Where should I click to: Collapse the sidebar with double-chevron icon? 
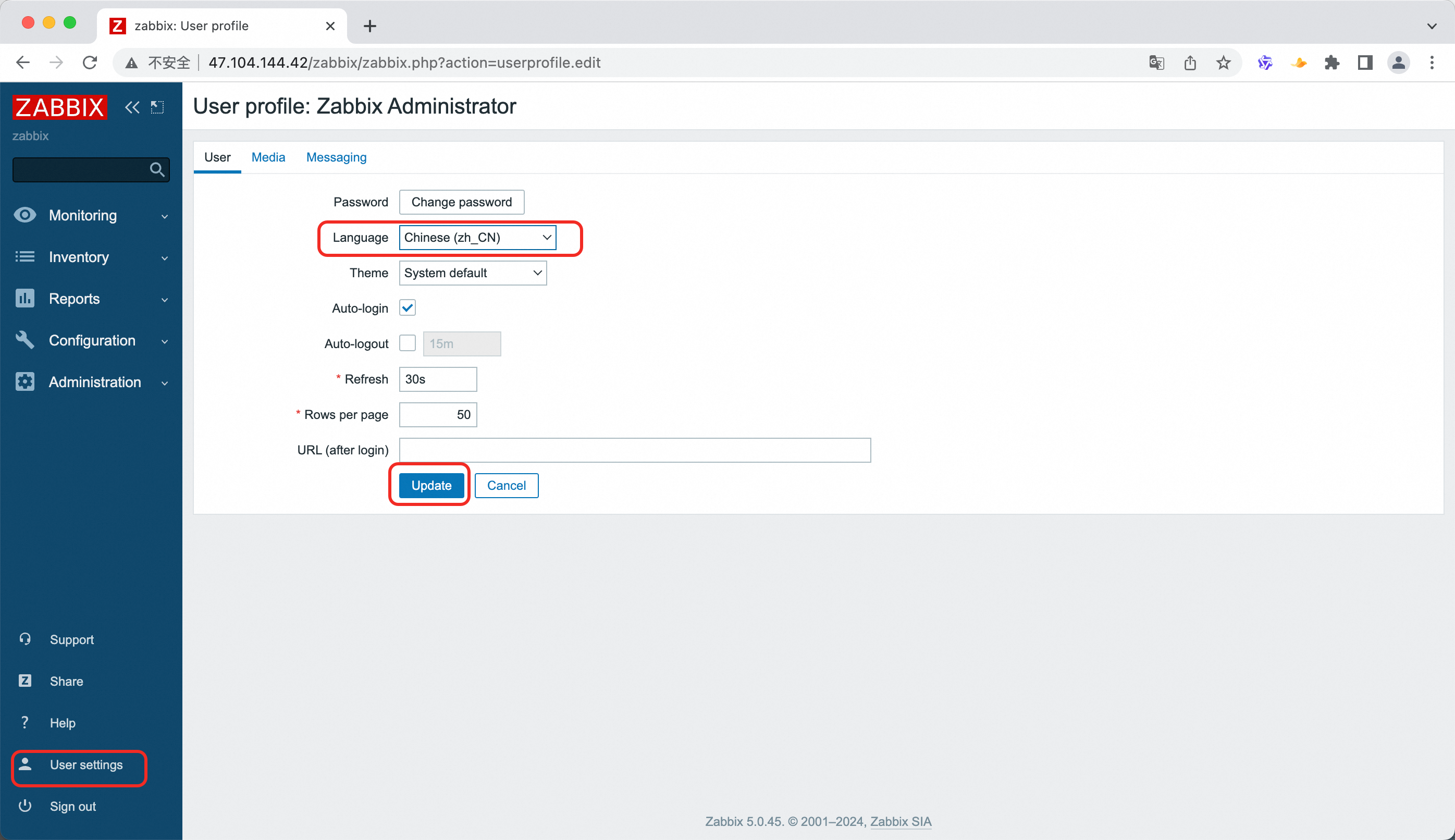click(x=132, y=107)
